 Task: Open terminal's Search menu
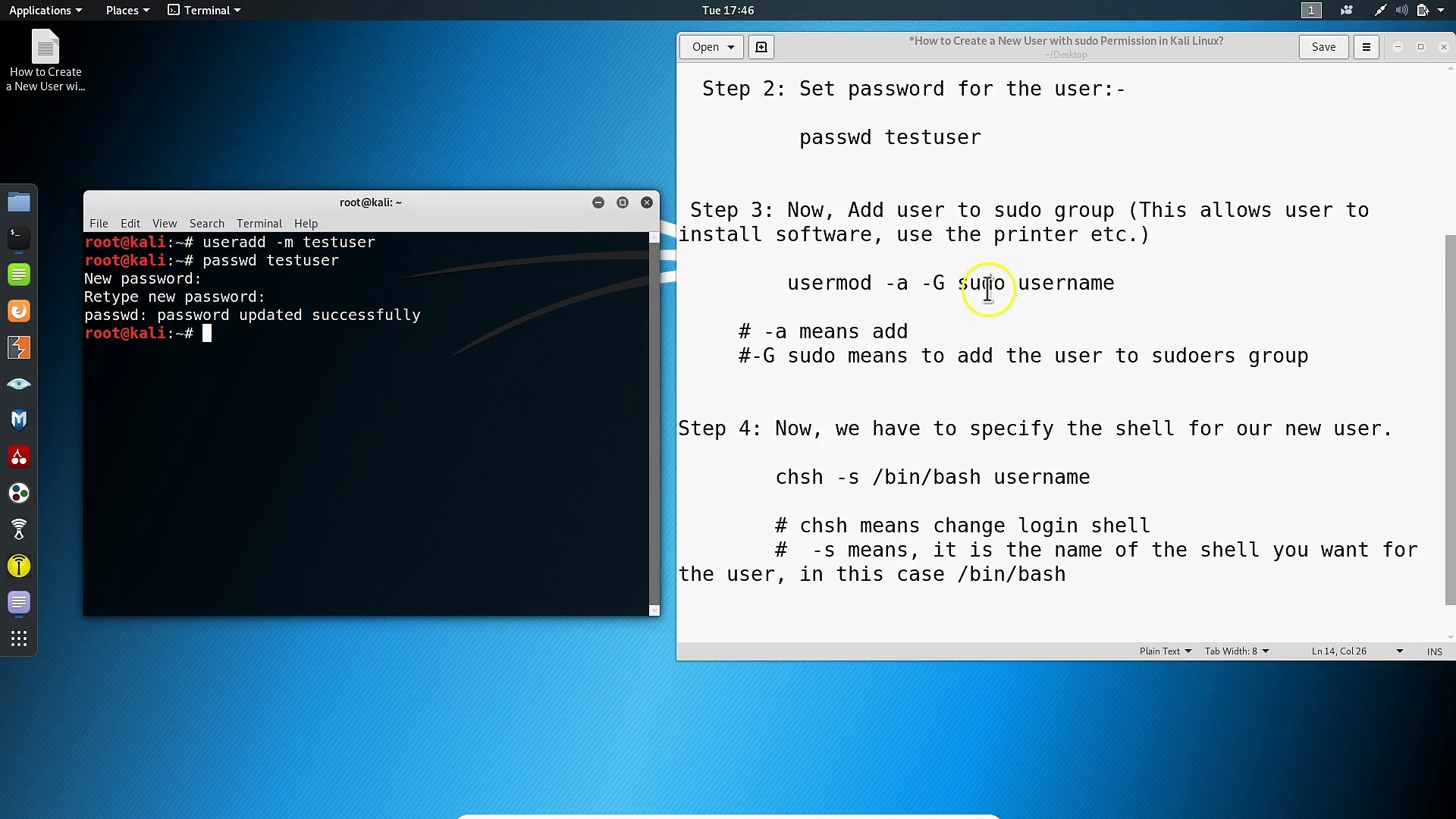coord(206,224)
